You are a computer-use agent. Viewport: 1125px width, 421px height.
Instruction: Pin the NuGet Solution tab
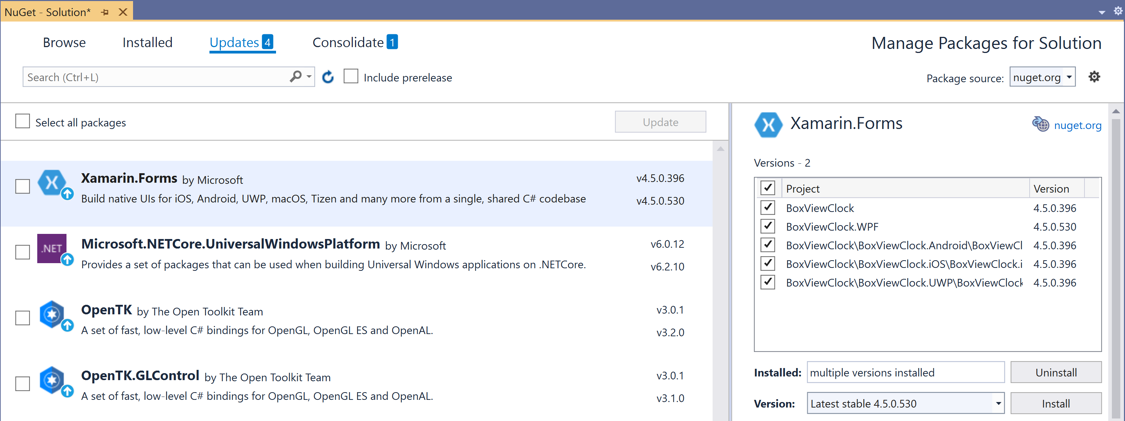pos(105,12)
